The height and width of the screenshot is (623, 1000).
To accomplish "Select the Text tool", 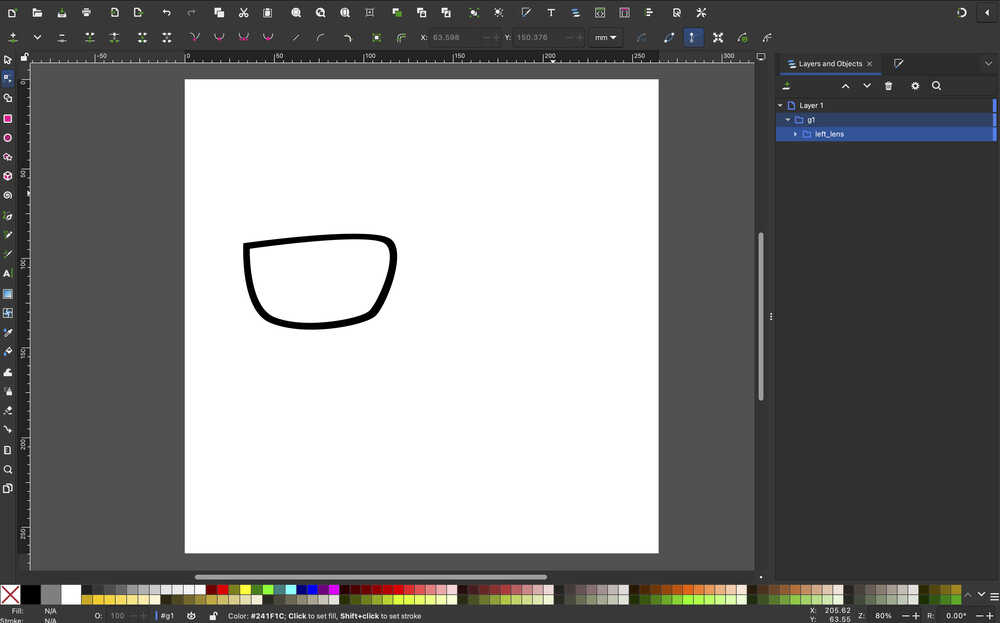I will click(x=8, y=273).
